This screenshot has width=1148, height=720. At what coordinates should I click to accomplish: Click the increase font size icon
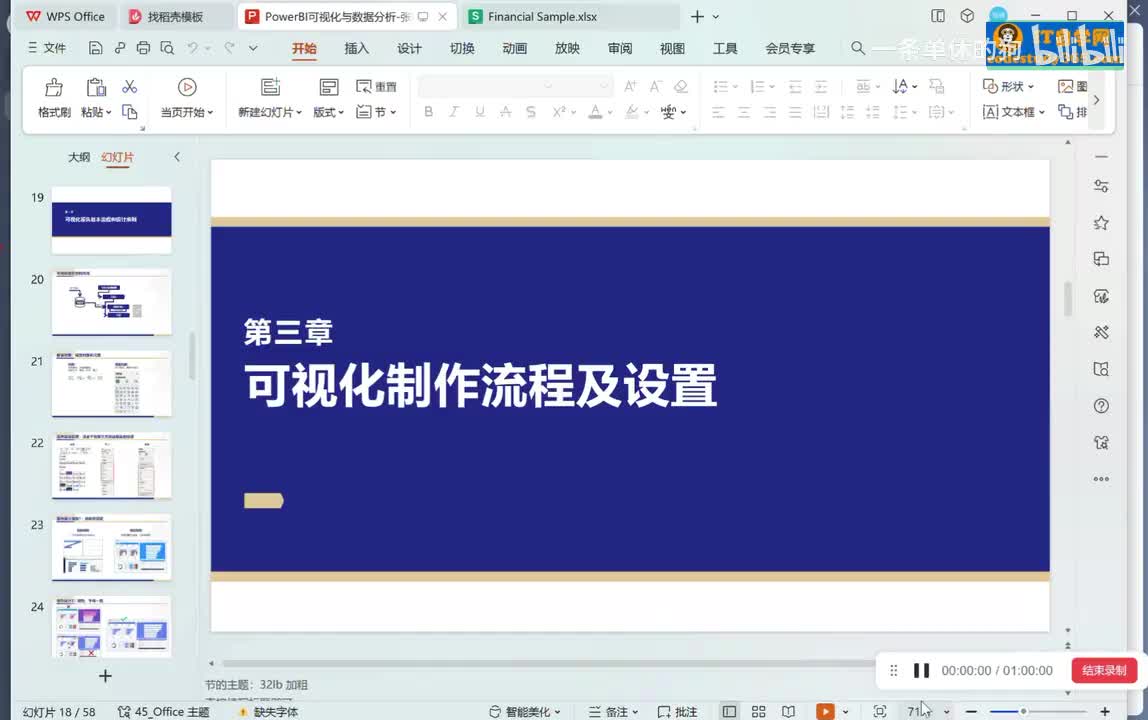pyautogui.click(x=630, y=86)
